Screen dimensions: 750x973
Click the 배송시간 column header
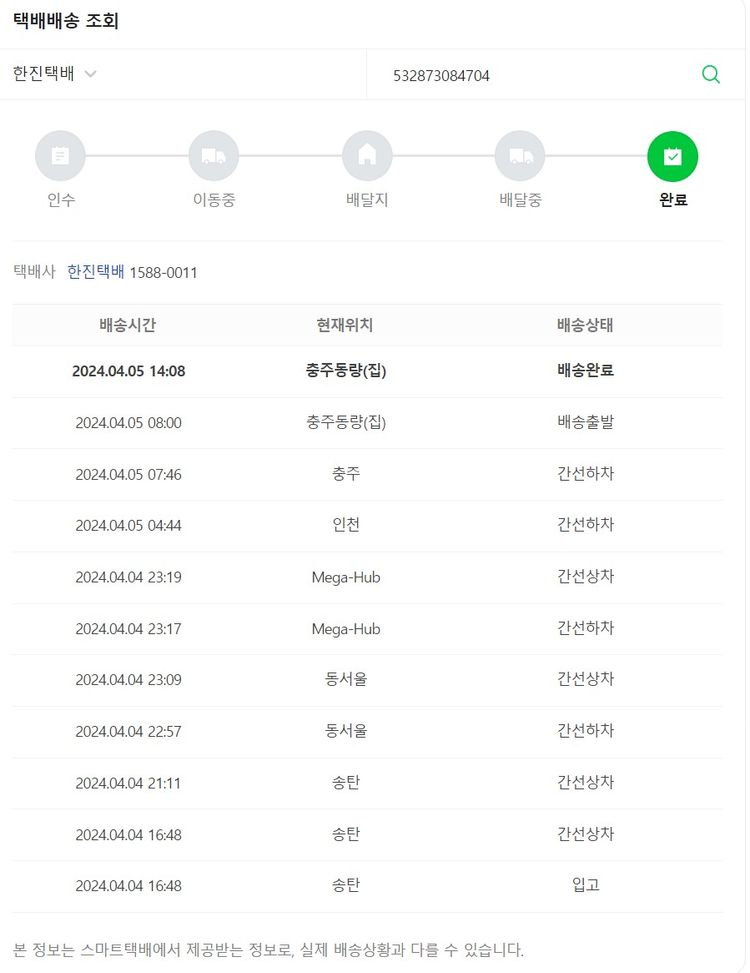128,325
